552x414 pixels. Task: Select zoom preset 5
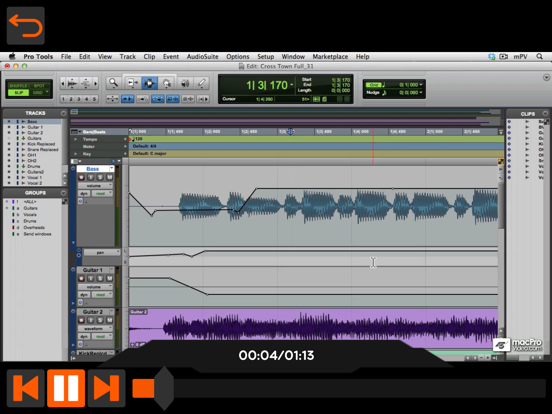click(94, 99)
